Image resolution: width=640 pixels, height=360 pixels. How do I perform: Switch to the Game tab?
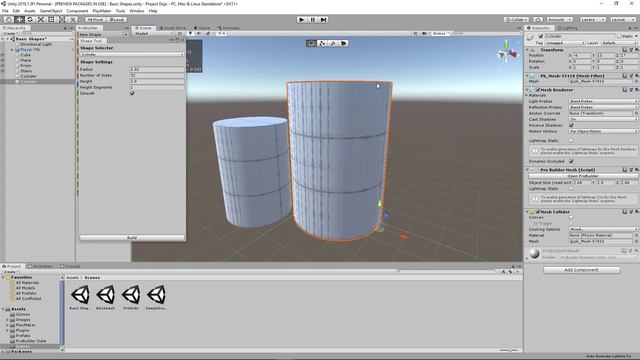coord(202,28)
